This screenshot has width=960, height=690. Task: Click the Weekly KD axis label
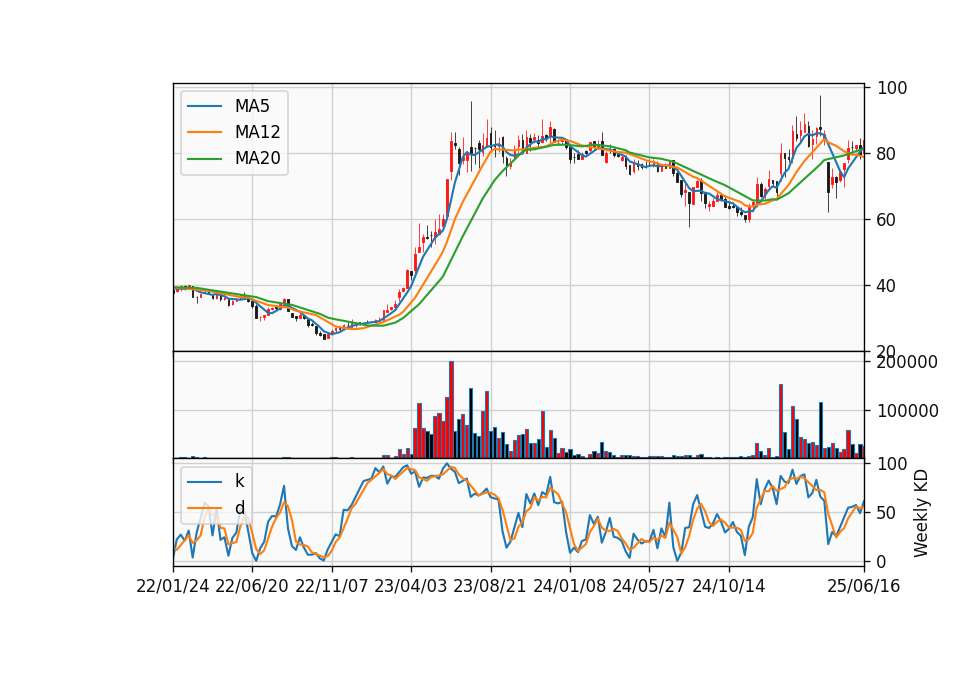click(x=921, y=514)
